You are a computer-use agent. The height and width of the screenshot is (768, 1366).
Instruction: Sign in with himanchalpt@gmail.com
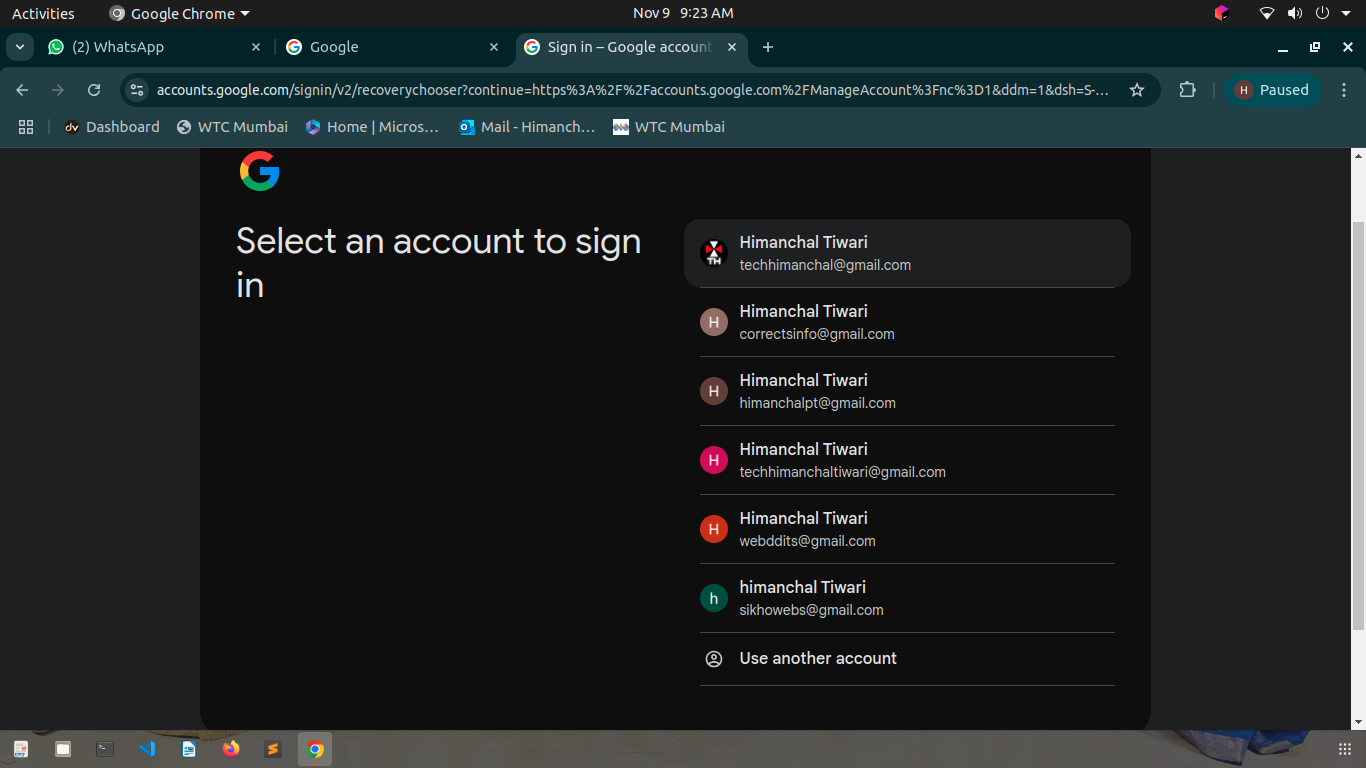click(907, 391)
